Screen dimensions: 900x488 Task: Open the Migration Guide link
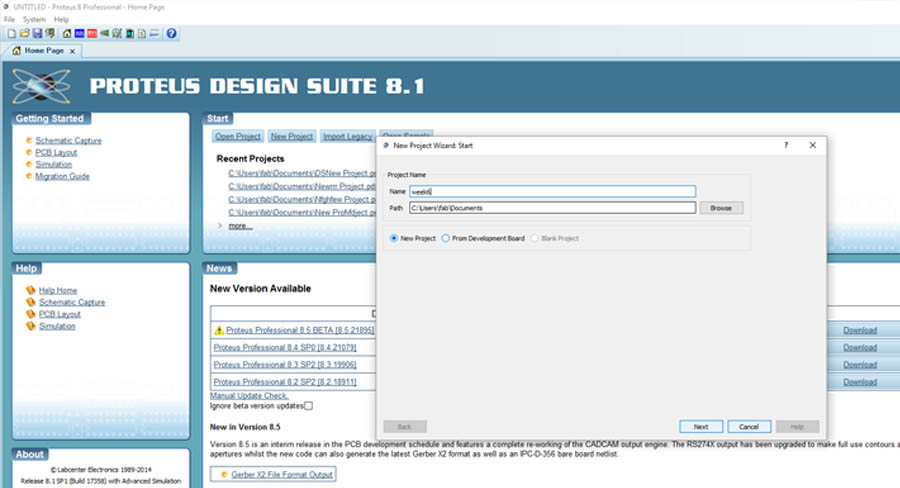[63, 177]
